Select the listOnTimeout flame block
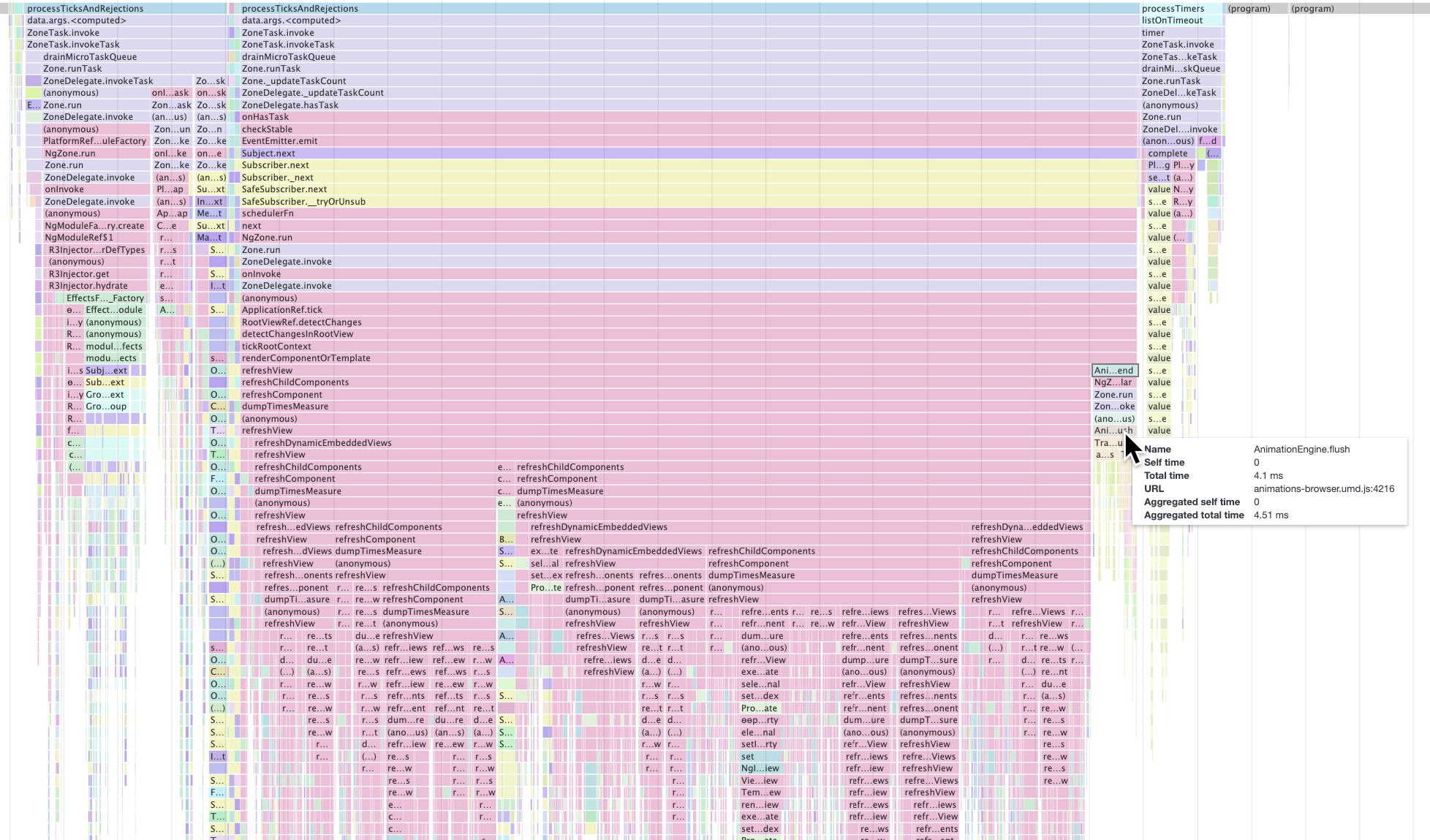The width and height of the screenshot is (1430, 840). [x=1181, y=20]
